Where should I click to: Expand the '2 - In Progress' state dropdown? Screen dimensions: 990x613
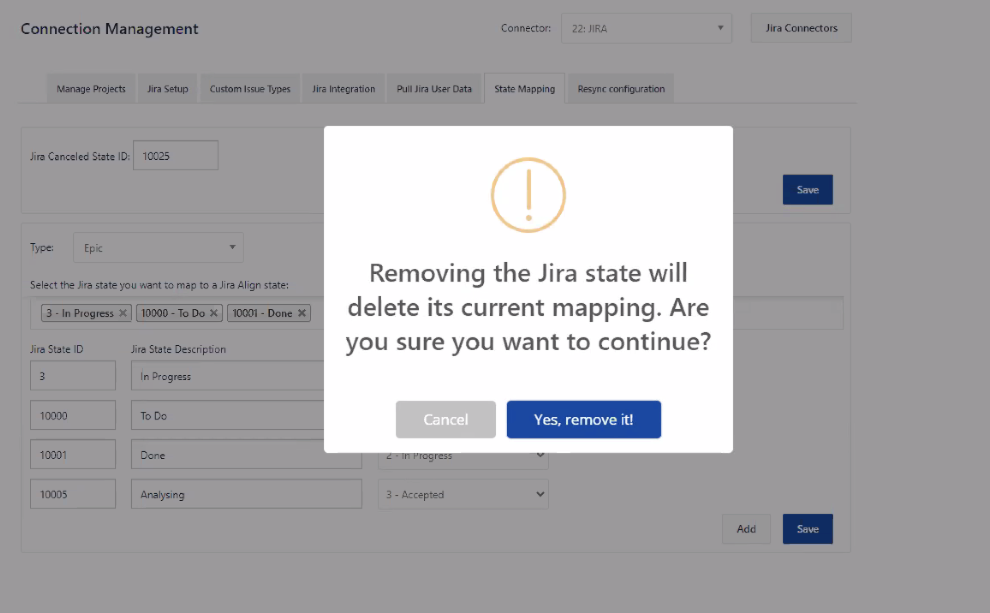tap(463, 455)
